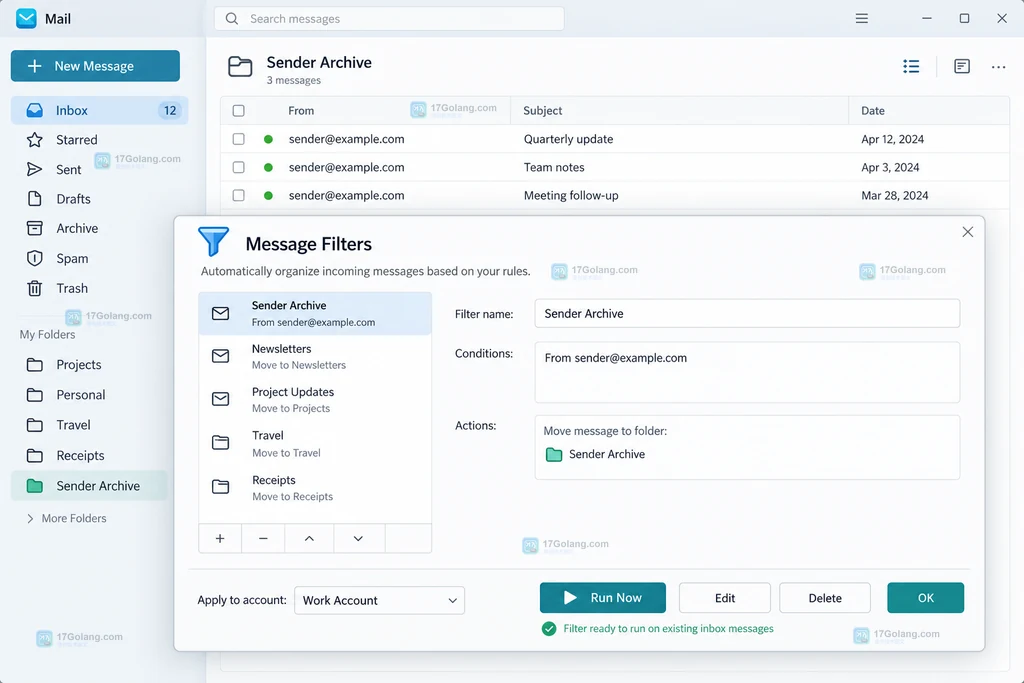Screen dimensions: 1024x683
Task: Toggle the select-all messages checkbox
Action: pos(238,110)
